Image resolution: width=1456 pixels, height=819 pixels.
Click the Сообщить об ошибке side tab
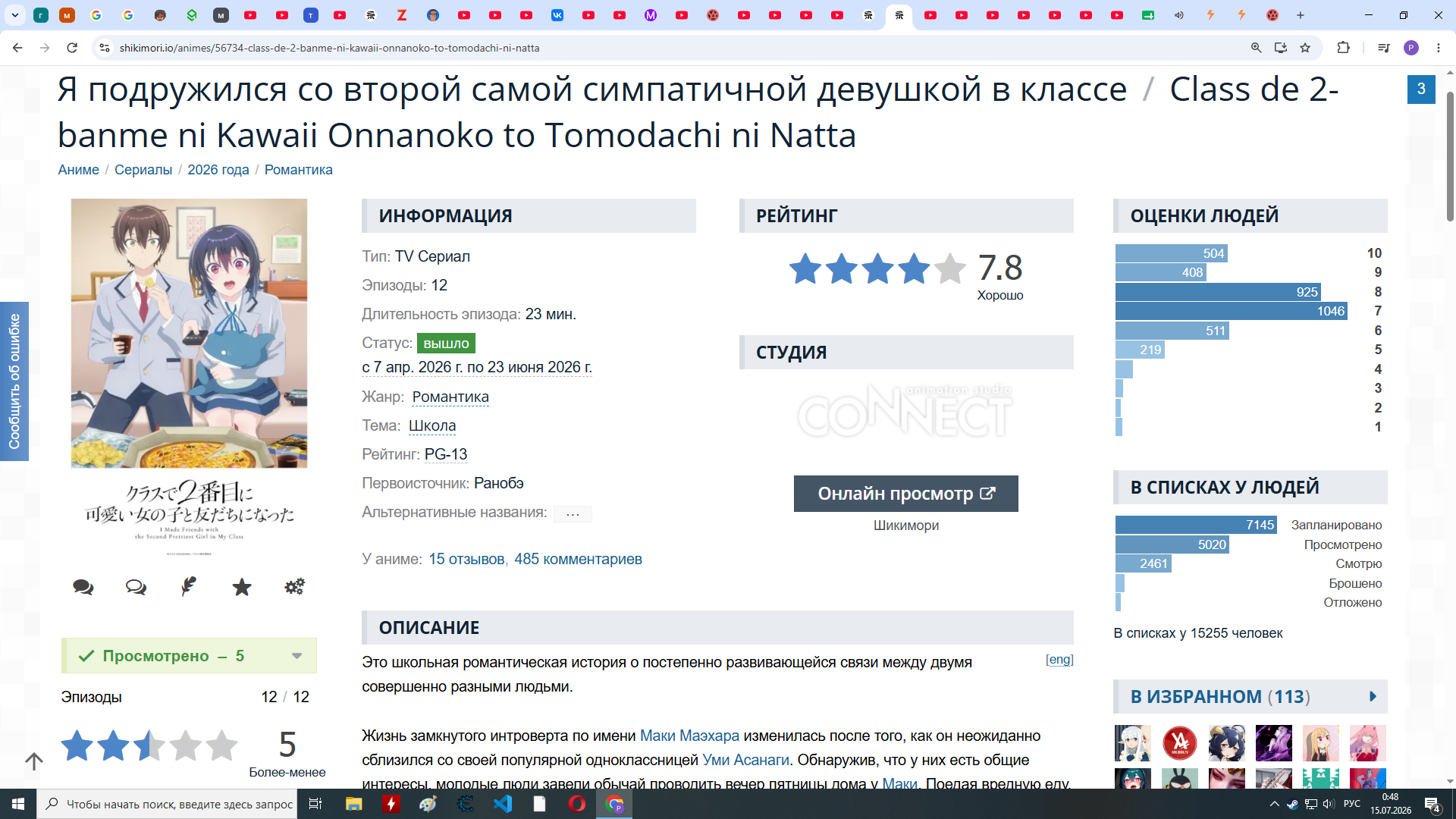coord(14,381)
